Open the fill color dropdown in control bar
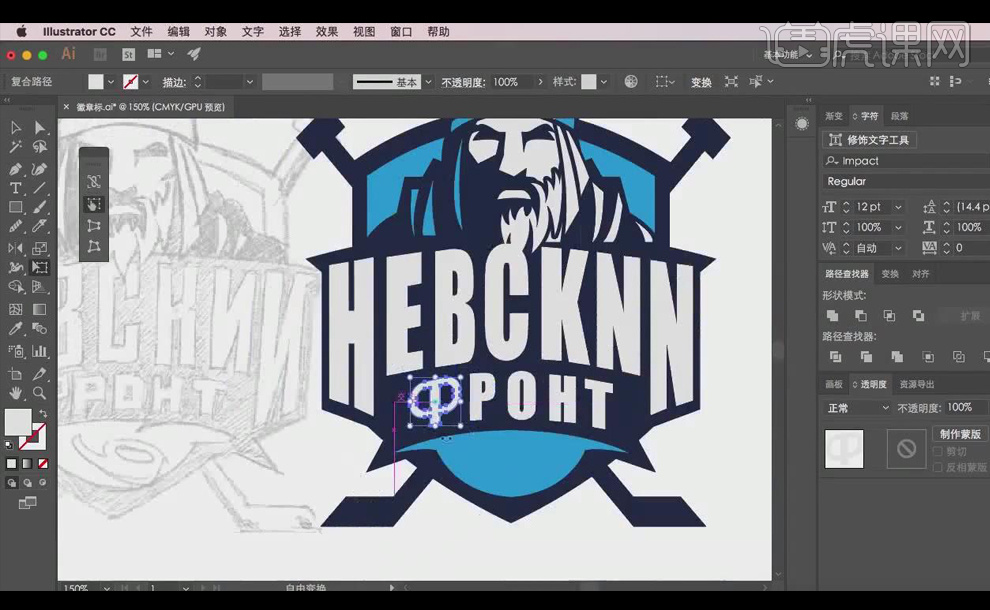 pos(111,82)
